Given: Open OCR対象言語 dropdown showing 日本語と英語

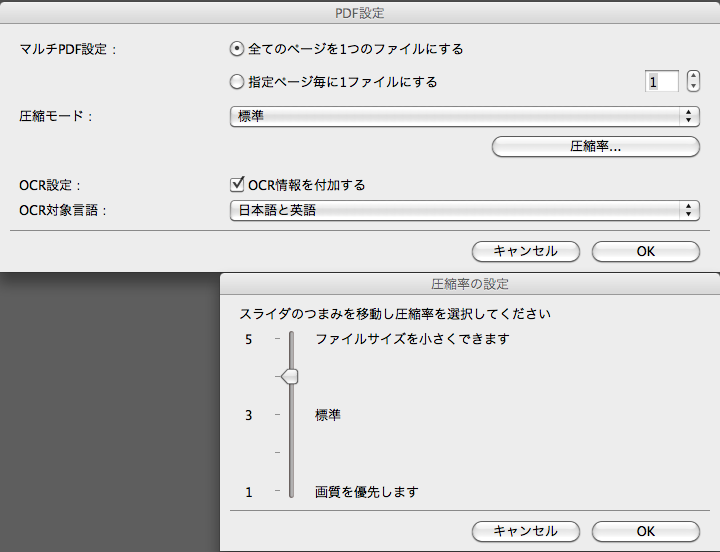Looking at the screenshot, I should (x=465, y=210).
